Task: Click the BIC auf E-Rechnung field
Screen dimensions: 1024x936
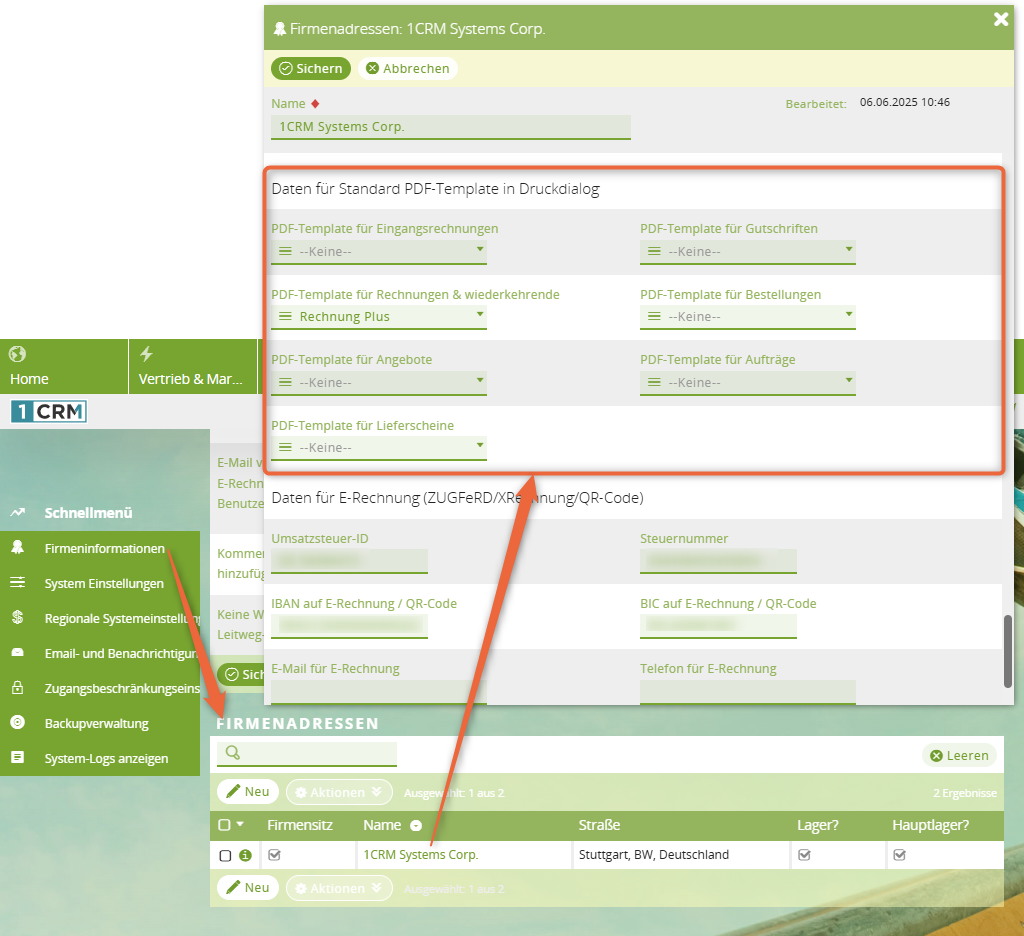Action: [718, 626]
